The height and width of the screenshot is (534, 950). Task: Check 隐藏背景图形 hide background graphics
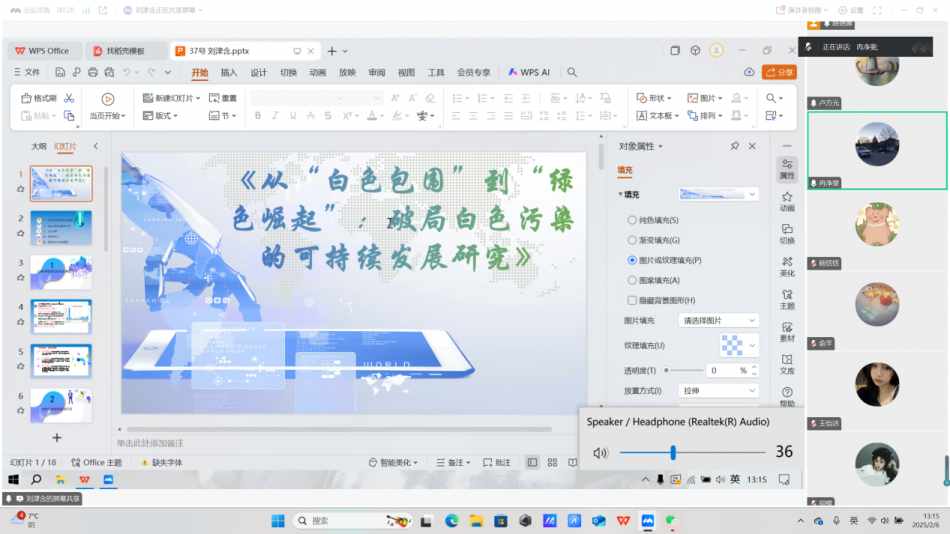(632, 300)
